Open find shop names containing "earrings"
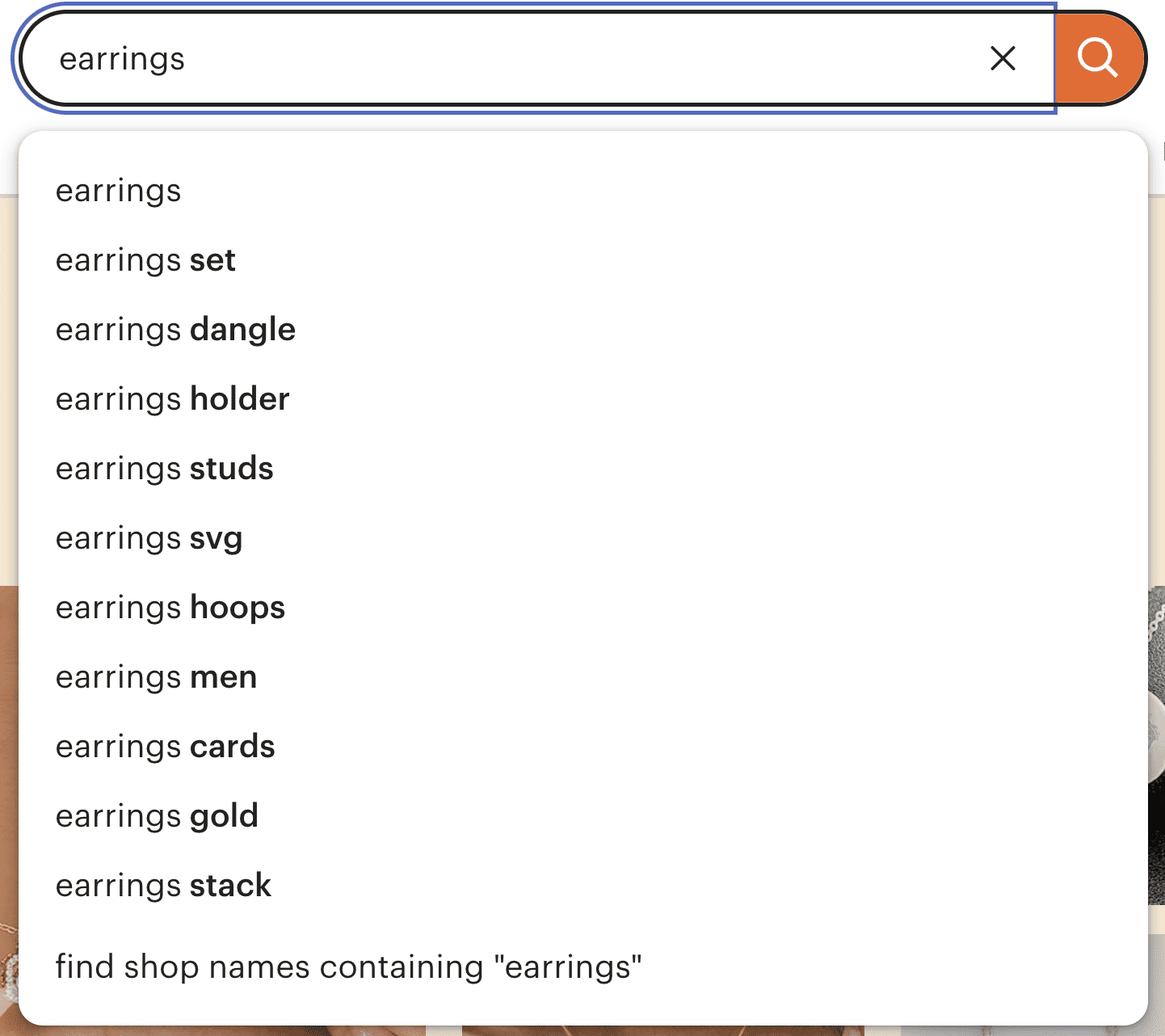 tap(582, 967)
